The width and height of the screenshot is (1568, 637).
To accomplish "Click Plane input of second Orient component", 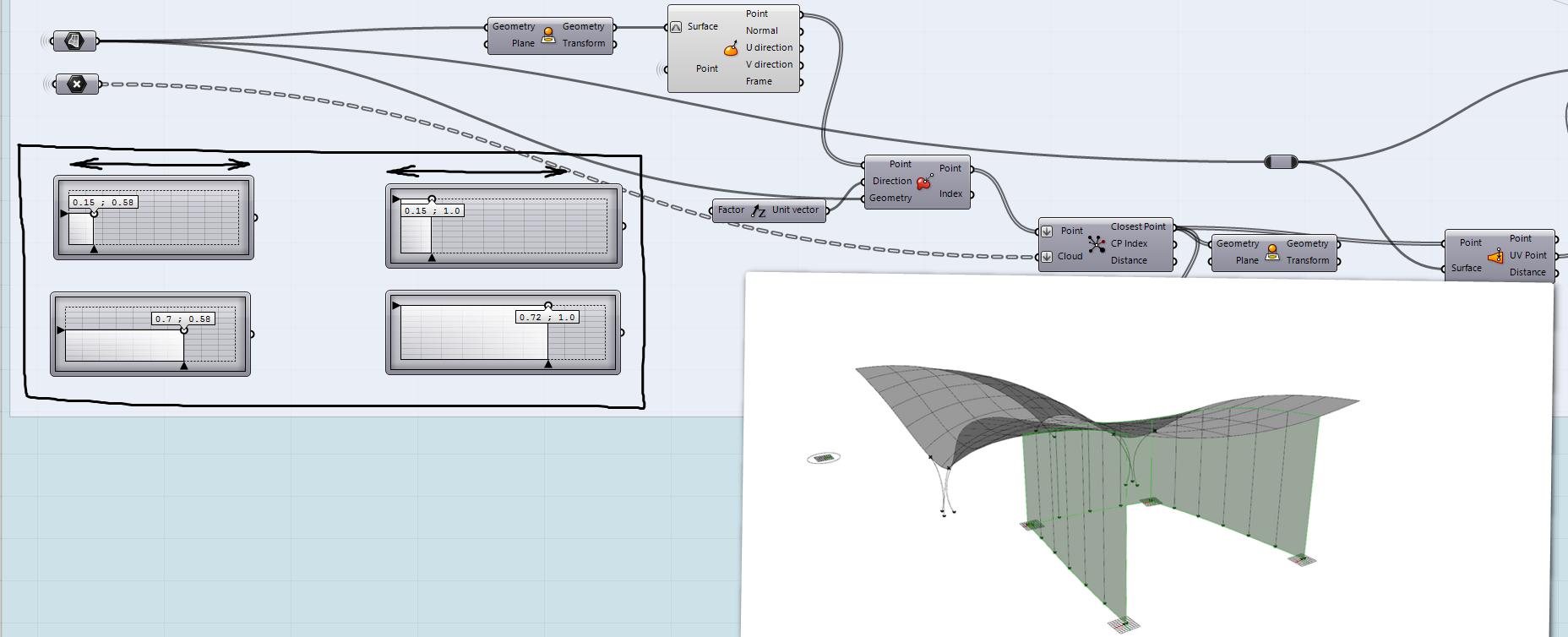I will click(1247, 261).
